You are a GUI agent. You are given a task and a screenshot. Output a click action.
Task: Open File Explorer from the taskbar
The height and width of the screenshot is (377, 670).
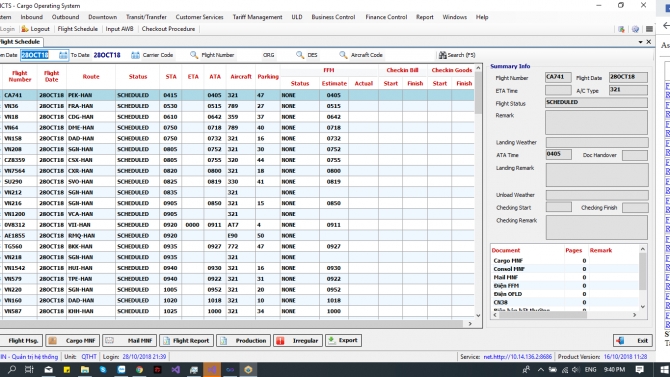tap(85, 369)
